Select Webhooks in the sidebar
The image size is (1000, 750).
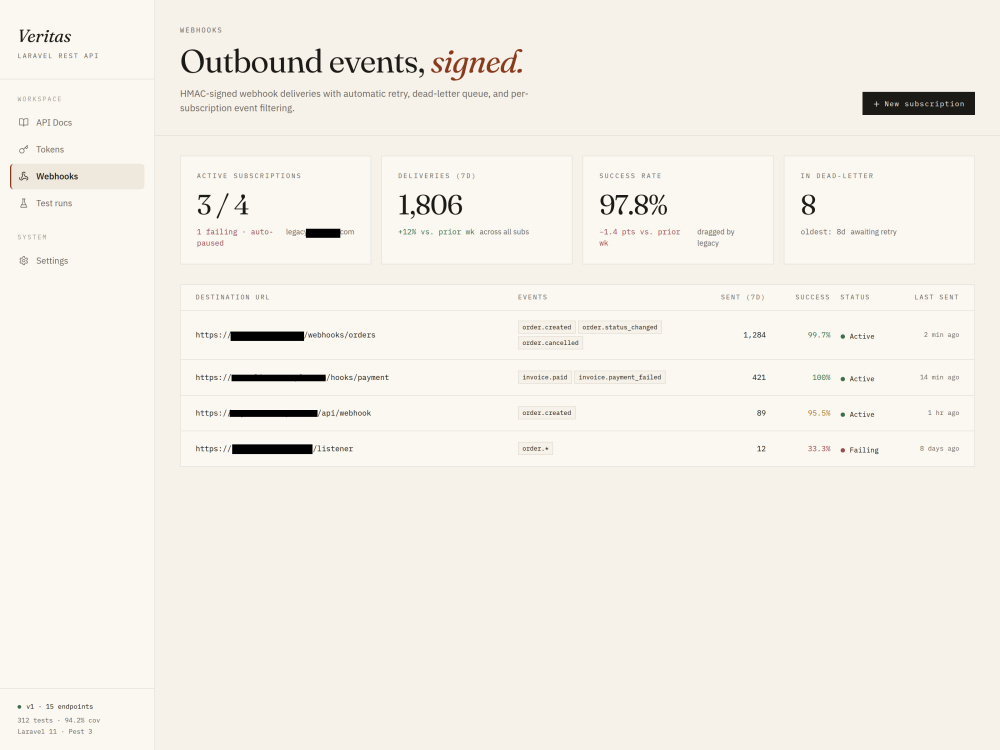point(77,176)
